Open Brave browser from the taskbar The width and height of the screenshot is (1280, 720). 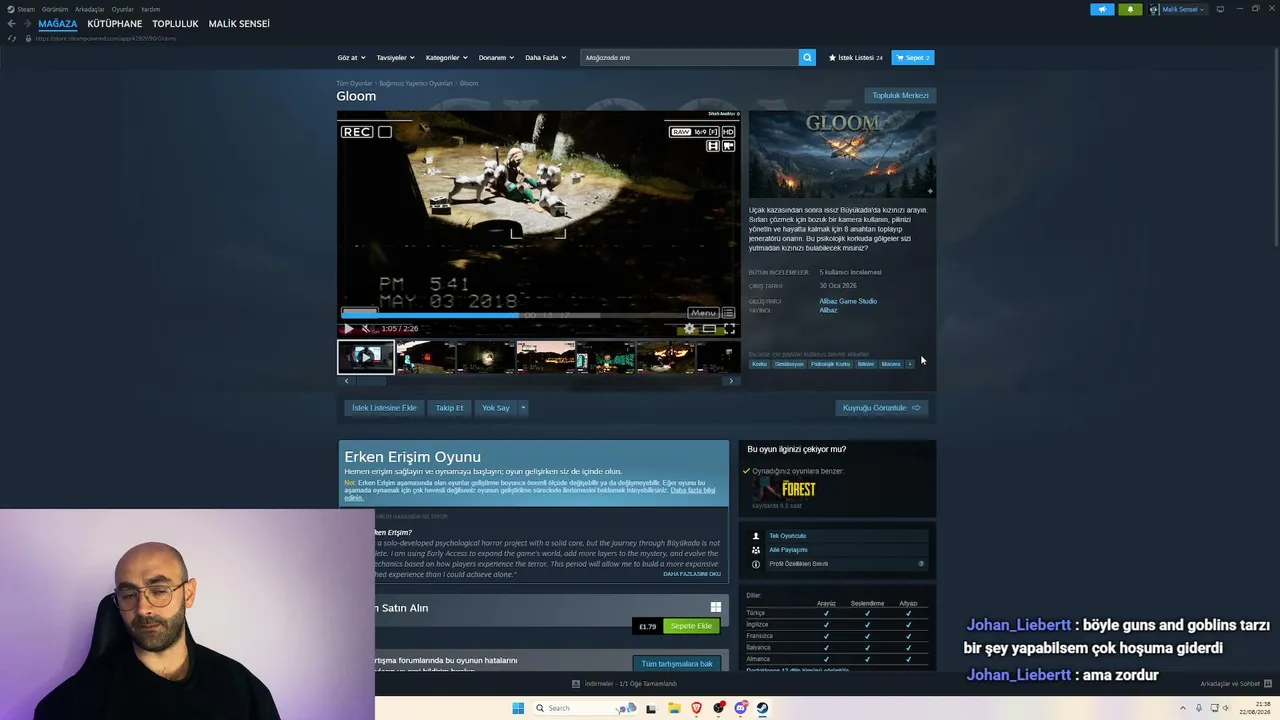click(696, 708)
